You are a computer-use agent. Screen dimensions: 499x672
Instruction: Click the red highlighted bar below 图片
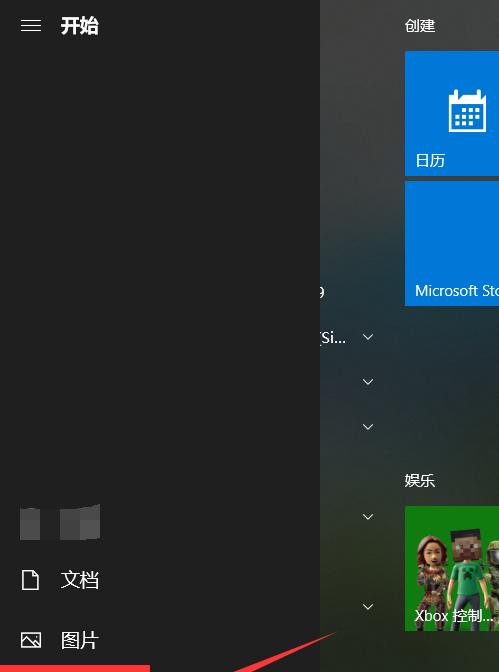tap(75, 668)
